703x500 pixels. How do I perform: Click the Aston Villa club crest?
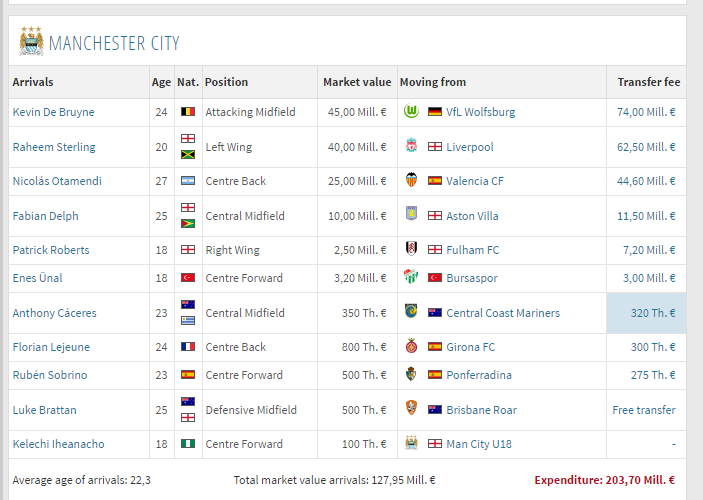pos(411,214)
